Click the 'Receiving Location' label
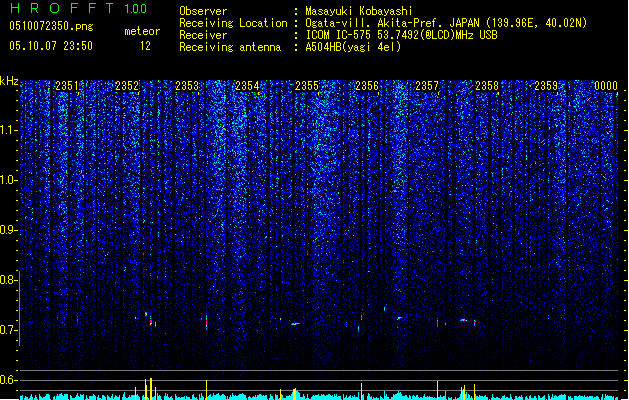 (x=233, y=23)
